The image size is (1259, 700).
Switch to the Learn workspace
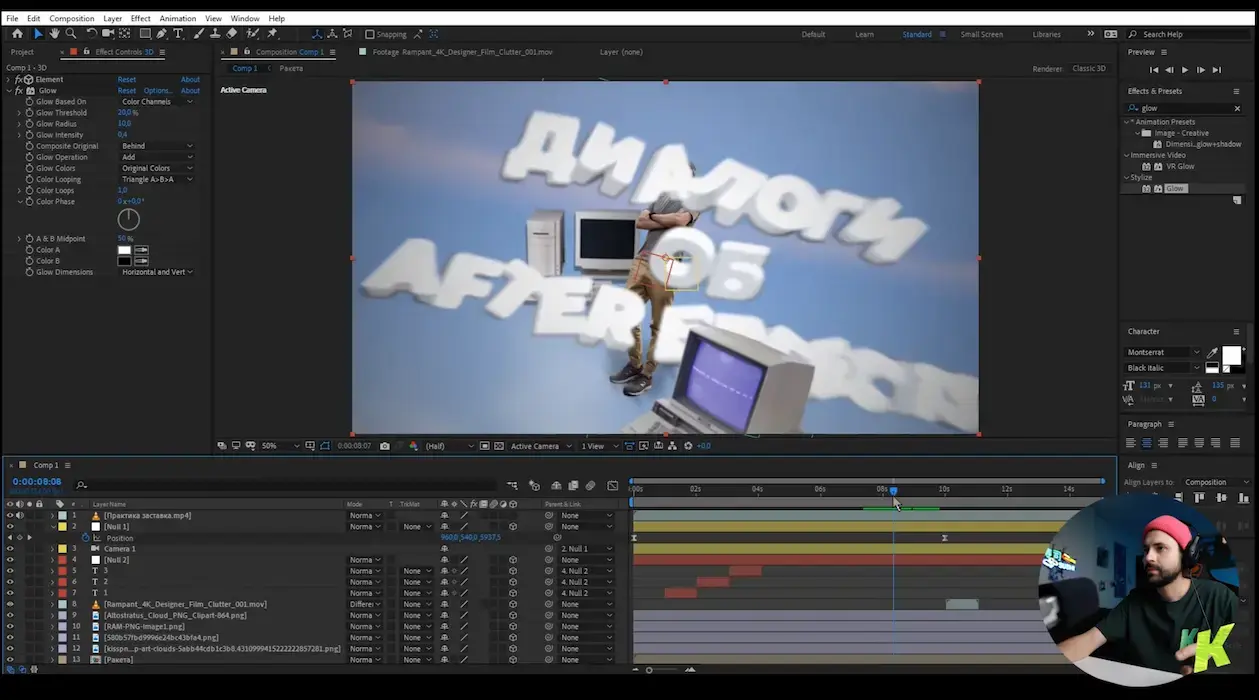864,34
